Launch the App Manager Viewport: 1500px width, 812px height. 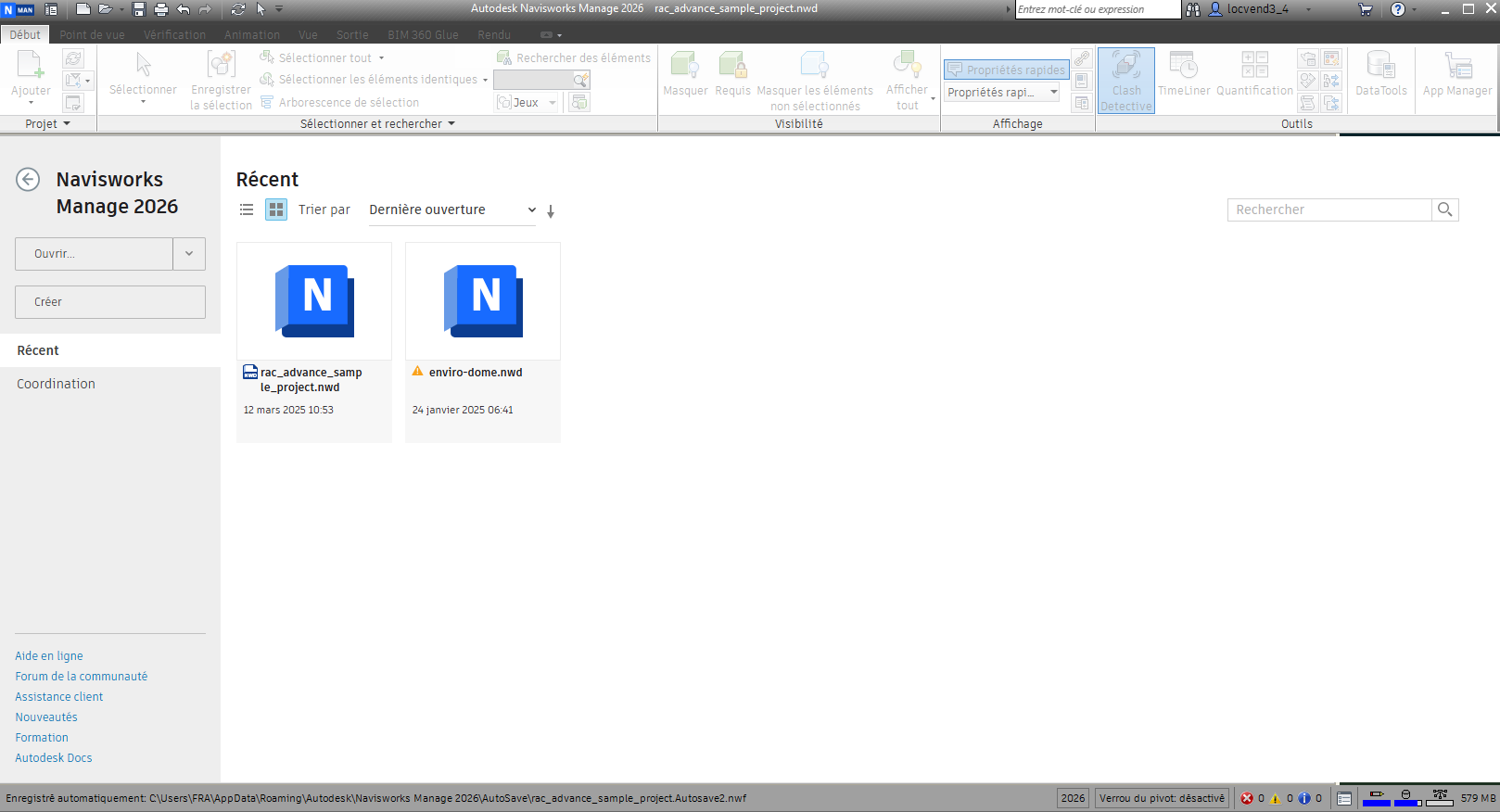(x=1457, y=74)
